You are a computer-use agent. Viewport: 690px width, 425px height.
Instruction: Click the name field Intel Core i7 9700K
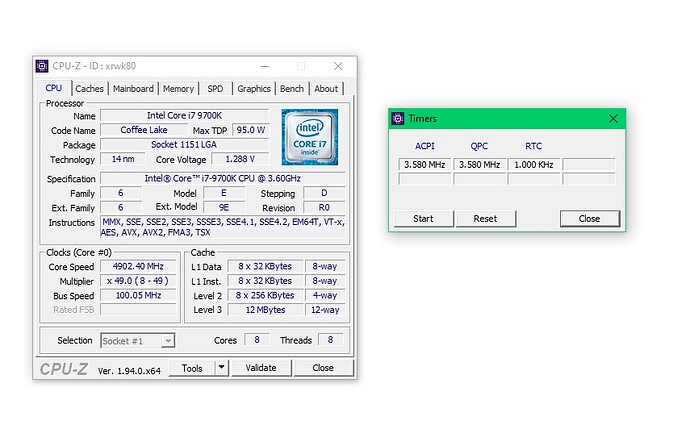pos(184,116)
